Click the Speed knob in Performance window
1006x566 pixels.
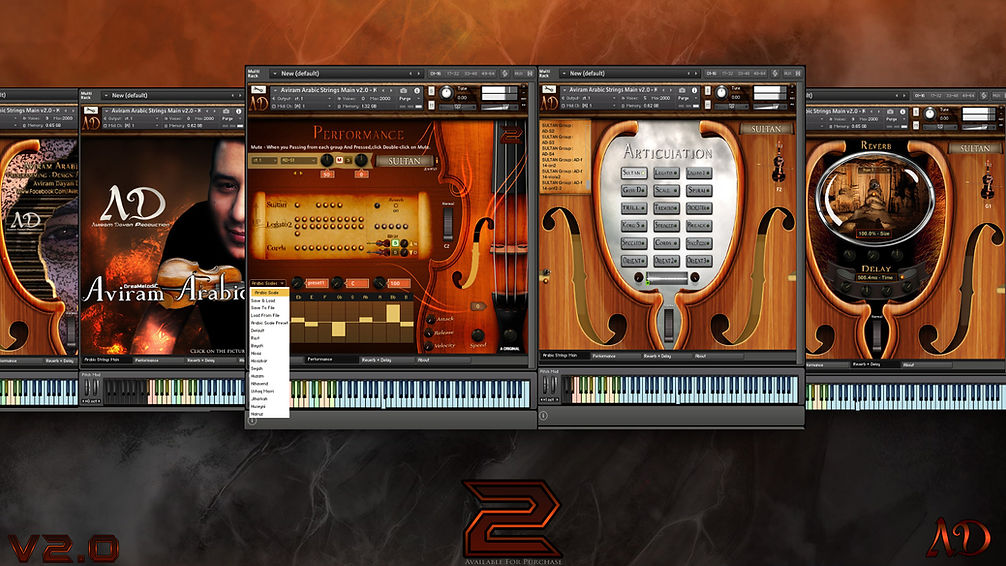tap(477, 336)
